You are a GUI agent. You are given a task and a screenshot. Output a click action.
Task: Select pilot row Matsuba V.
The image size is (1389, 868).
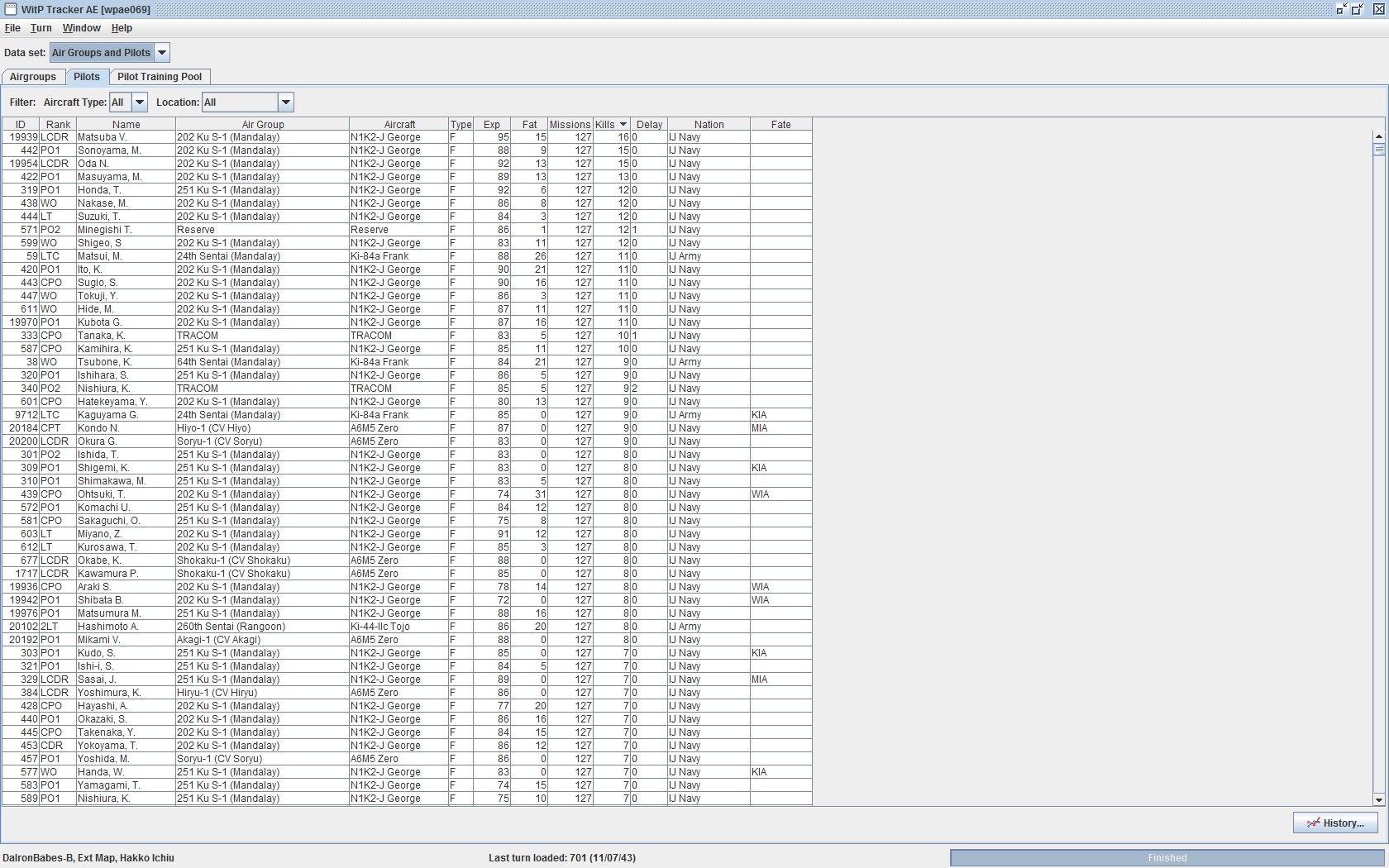(x=407, y=137)
